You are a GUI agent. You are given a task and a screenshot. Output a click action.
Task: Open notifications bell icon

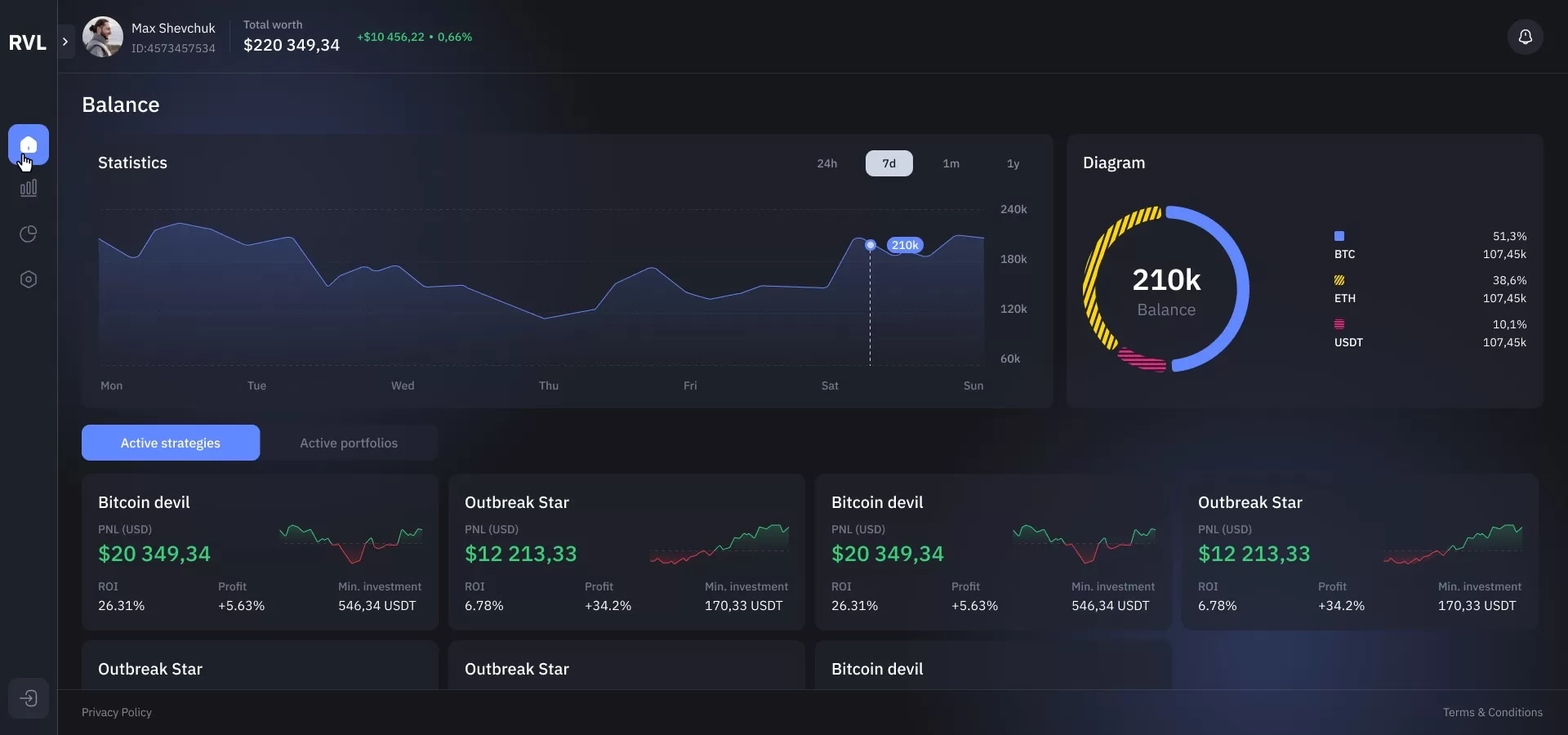[1525, 38]
